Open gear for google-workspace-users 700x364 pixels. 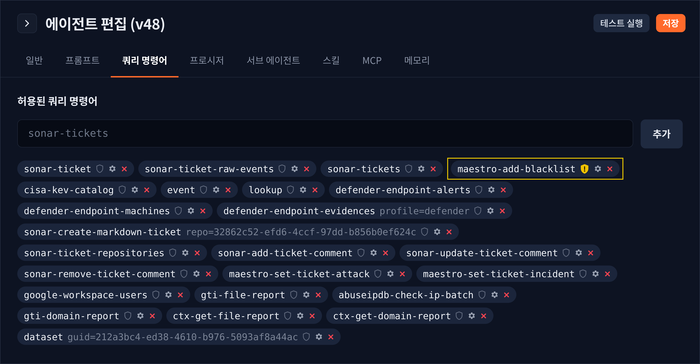(x=168, y=295)
